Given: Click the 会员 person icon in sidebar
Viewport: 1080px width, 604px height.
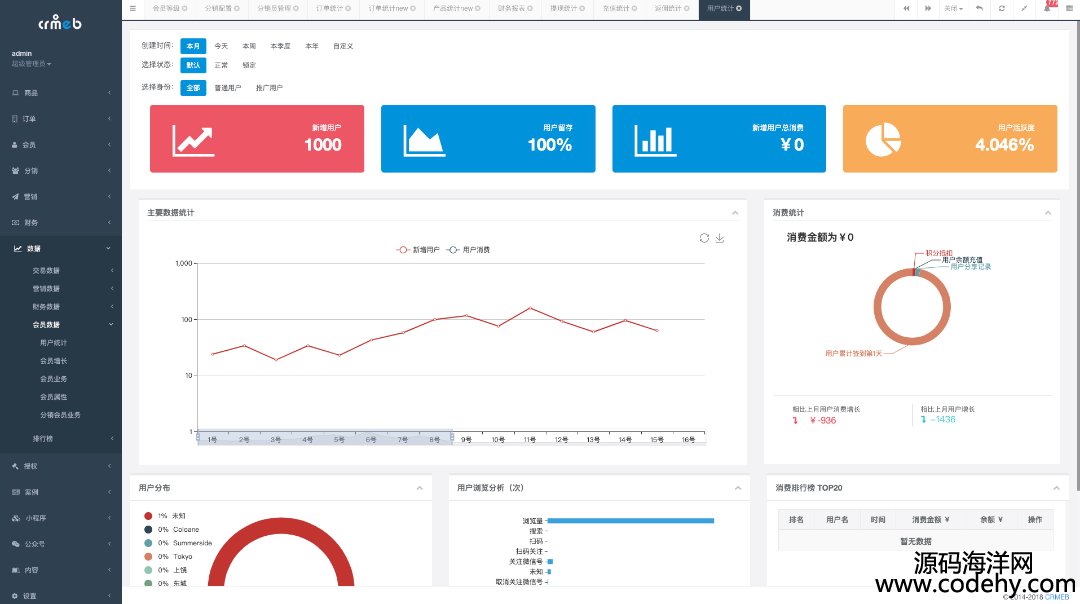Looking at the screenshot, I should [15, 145].
